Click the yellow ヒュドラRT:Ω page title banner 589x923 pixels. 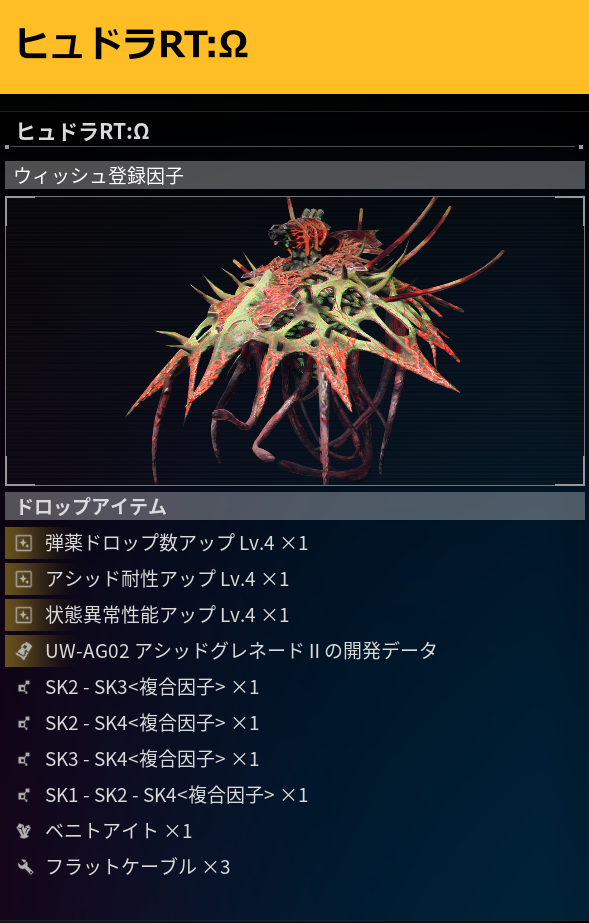(294, 47)
